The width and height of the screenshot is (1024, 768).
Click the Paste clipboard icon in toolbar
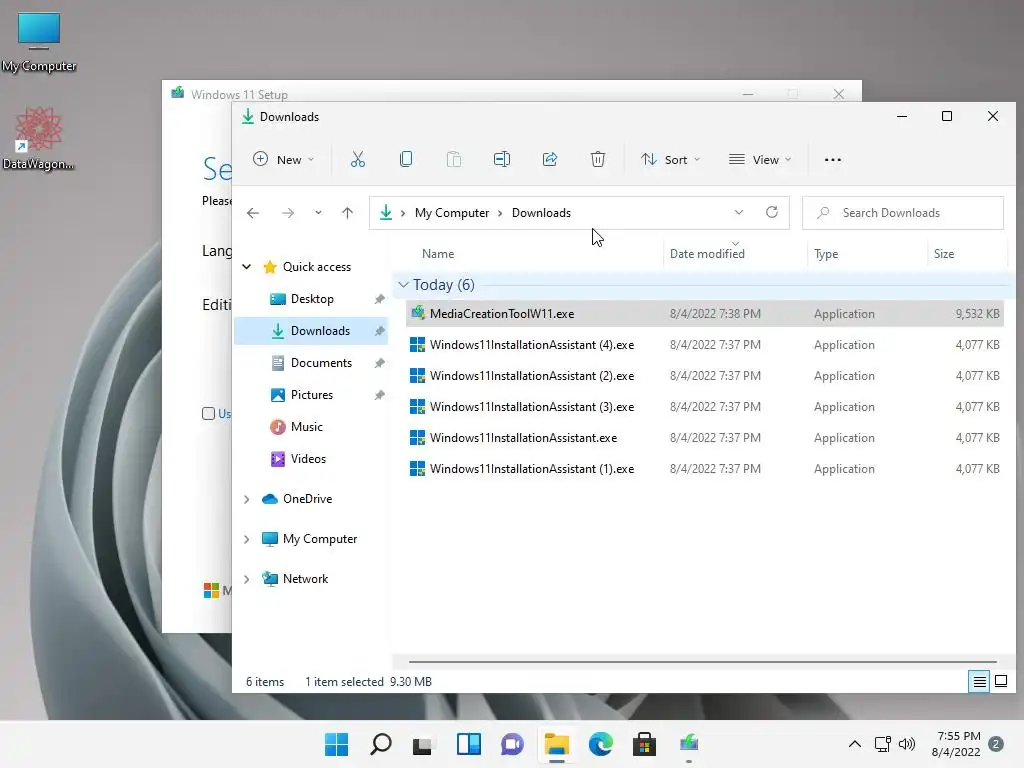tap(454, 159)
